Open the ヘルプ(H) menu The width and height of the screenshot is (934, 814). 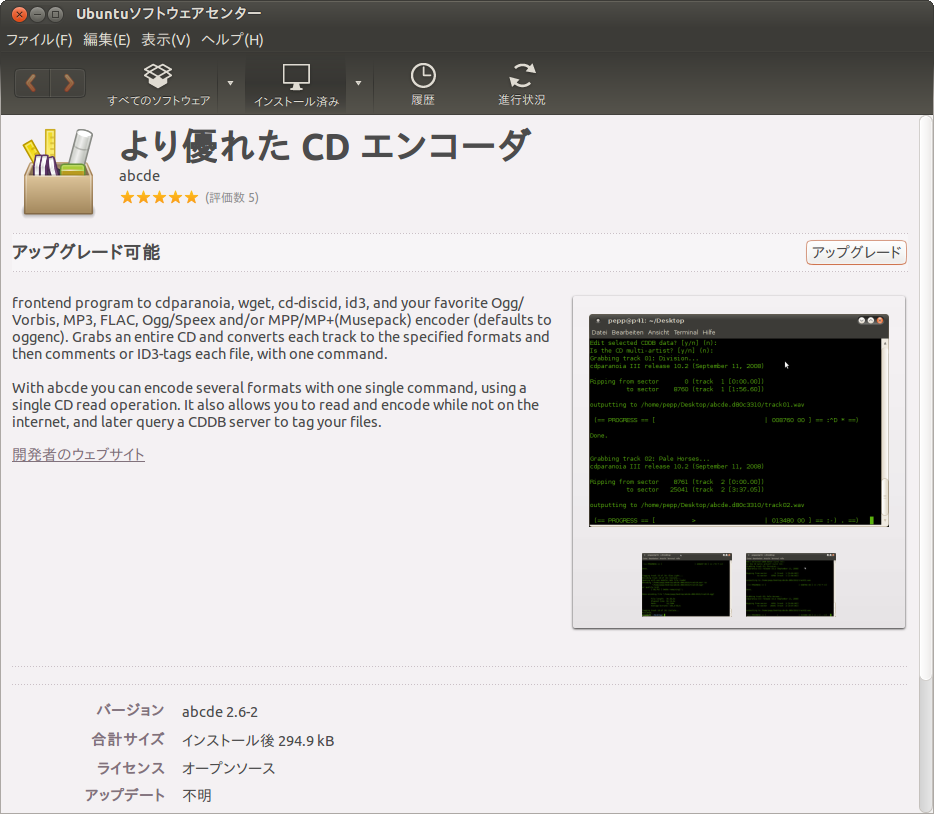pyautogui.click(x=232, y=40)
